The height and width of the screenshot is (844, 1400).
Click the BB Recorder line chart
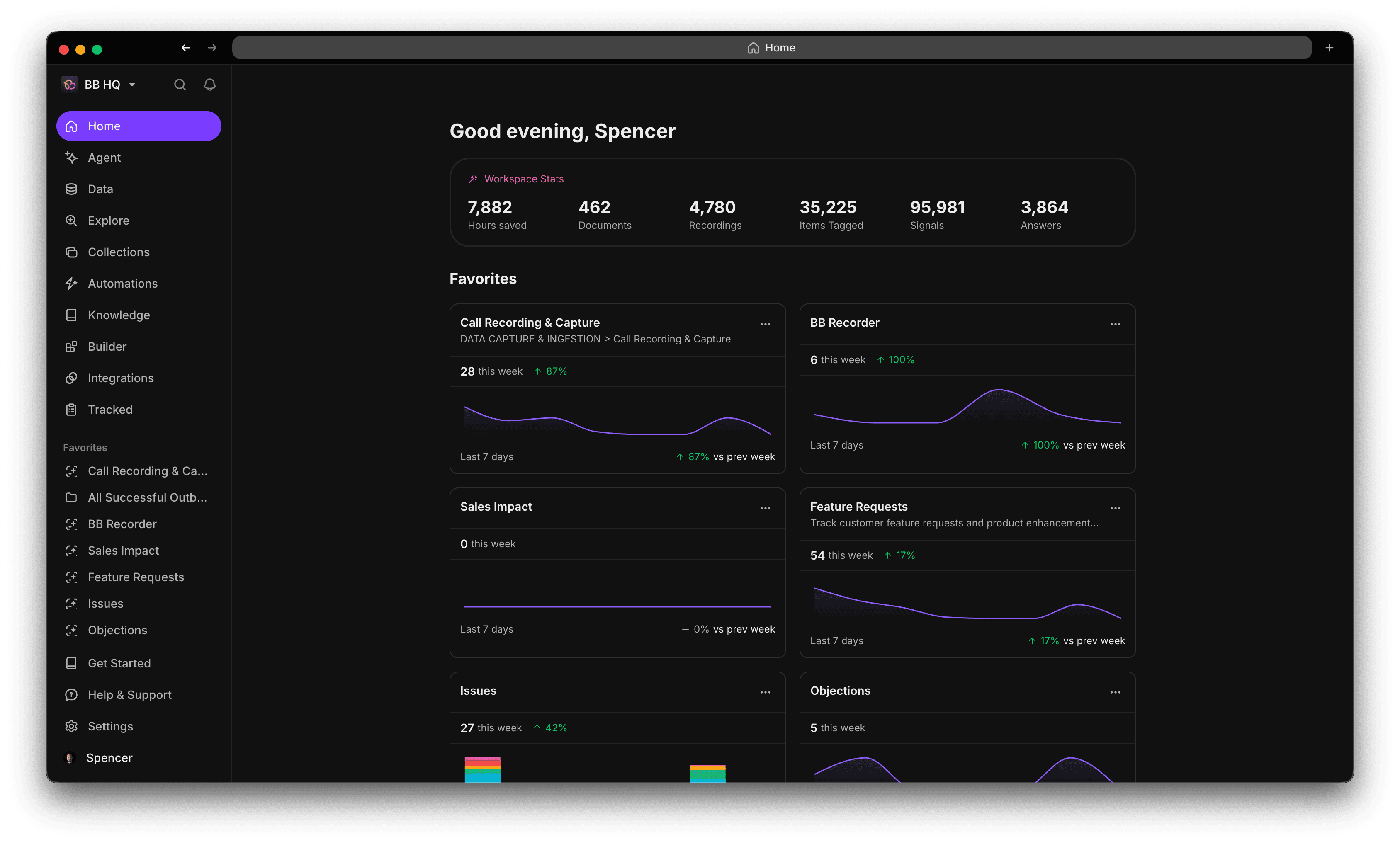[967, 406]
